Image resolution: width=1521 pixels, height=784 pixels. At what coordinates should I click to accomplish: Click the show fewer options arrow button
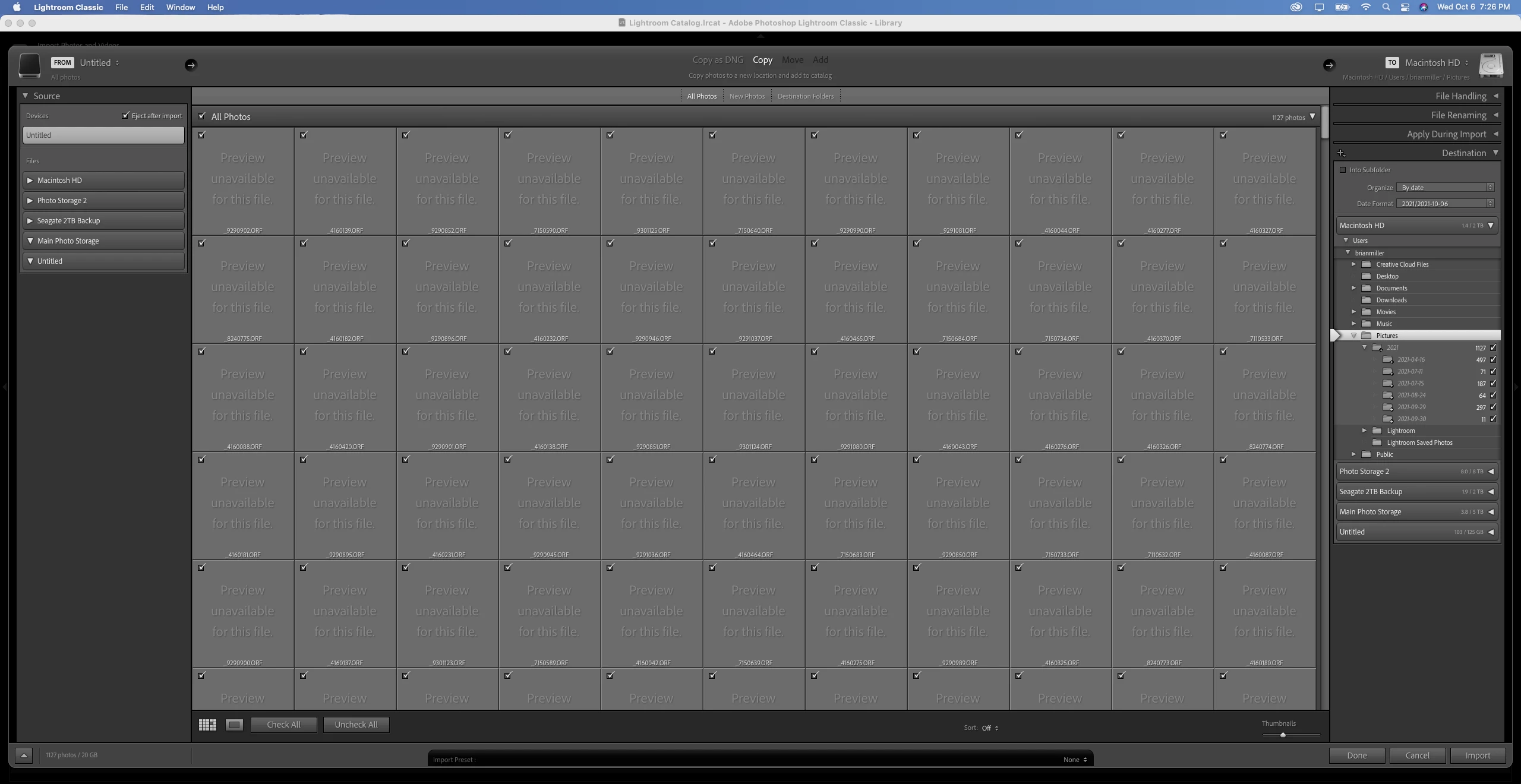click(x=23, y=755)
